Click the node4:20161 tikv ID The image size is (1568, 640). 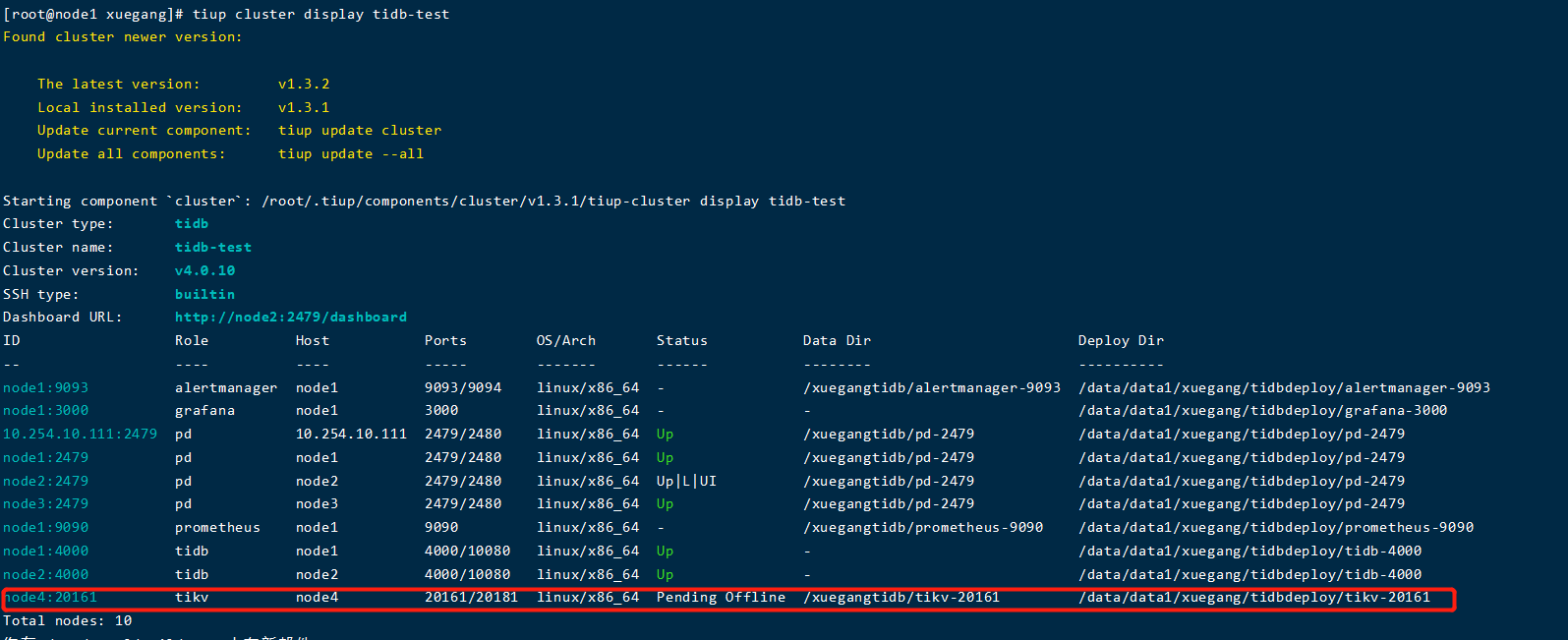tap(50, 598)
